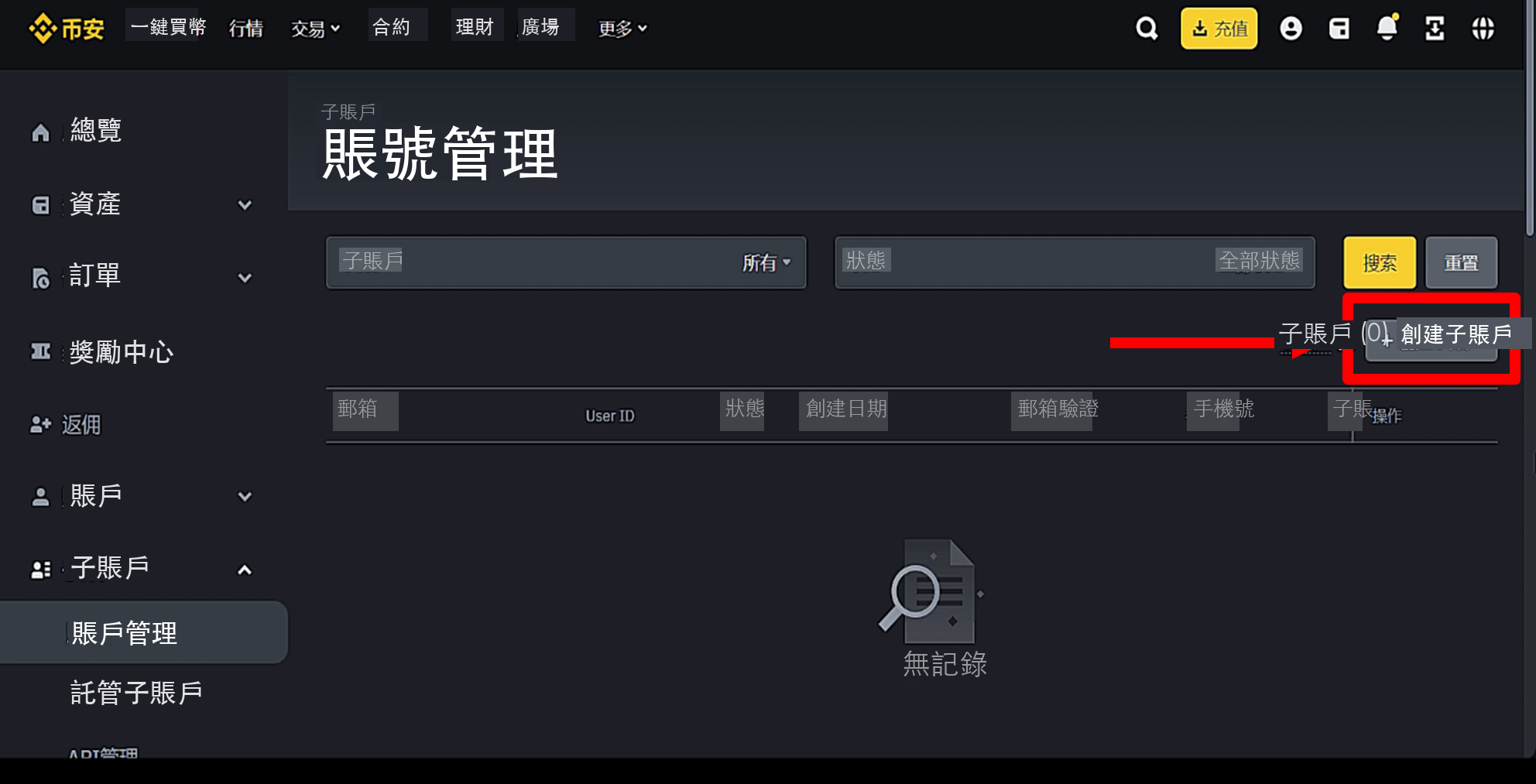1536x784 pixels.
Task: Click the 創建日期 column header
Action: (845, 409)
